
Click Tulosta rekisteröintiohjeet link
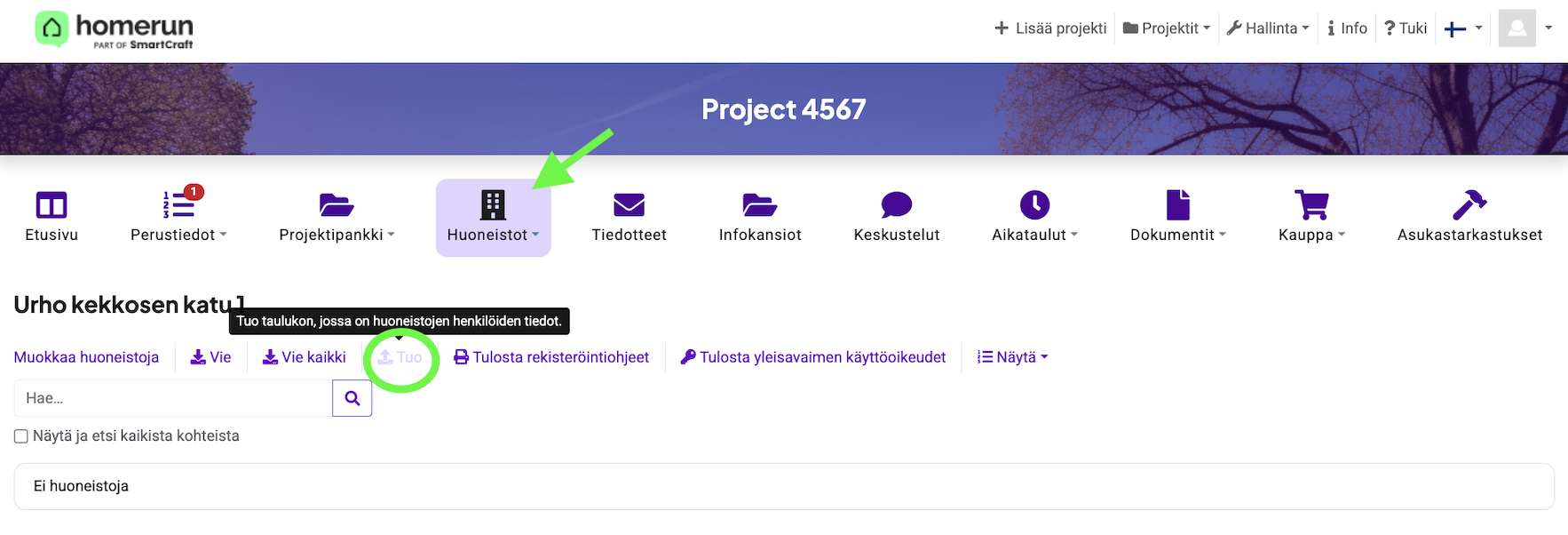pos(551,357)
